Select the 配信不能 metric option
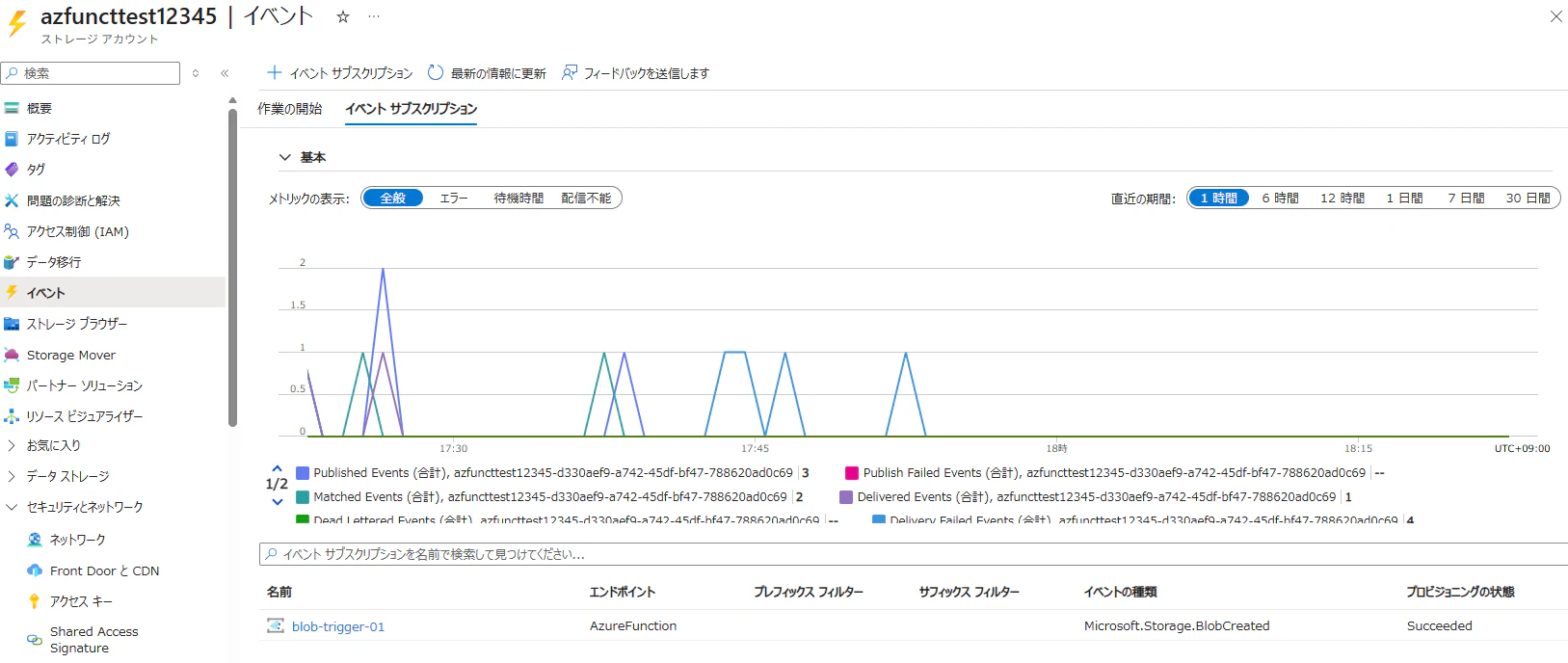Screen dimensions: 1568x663 [x=586, y=199]
